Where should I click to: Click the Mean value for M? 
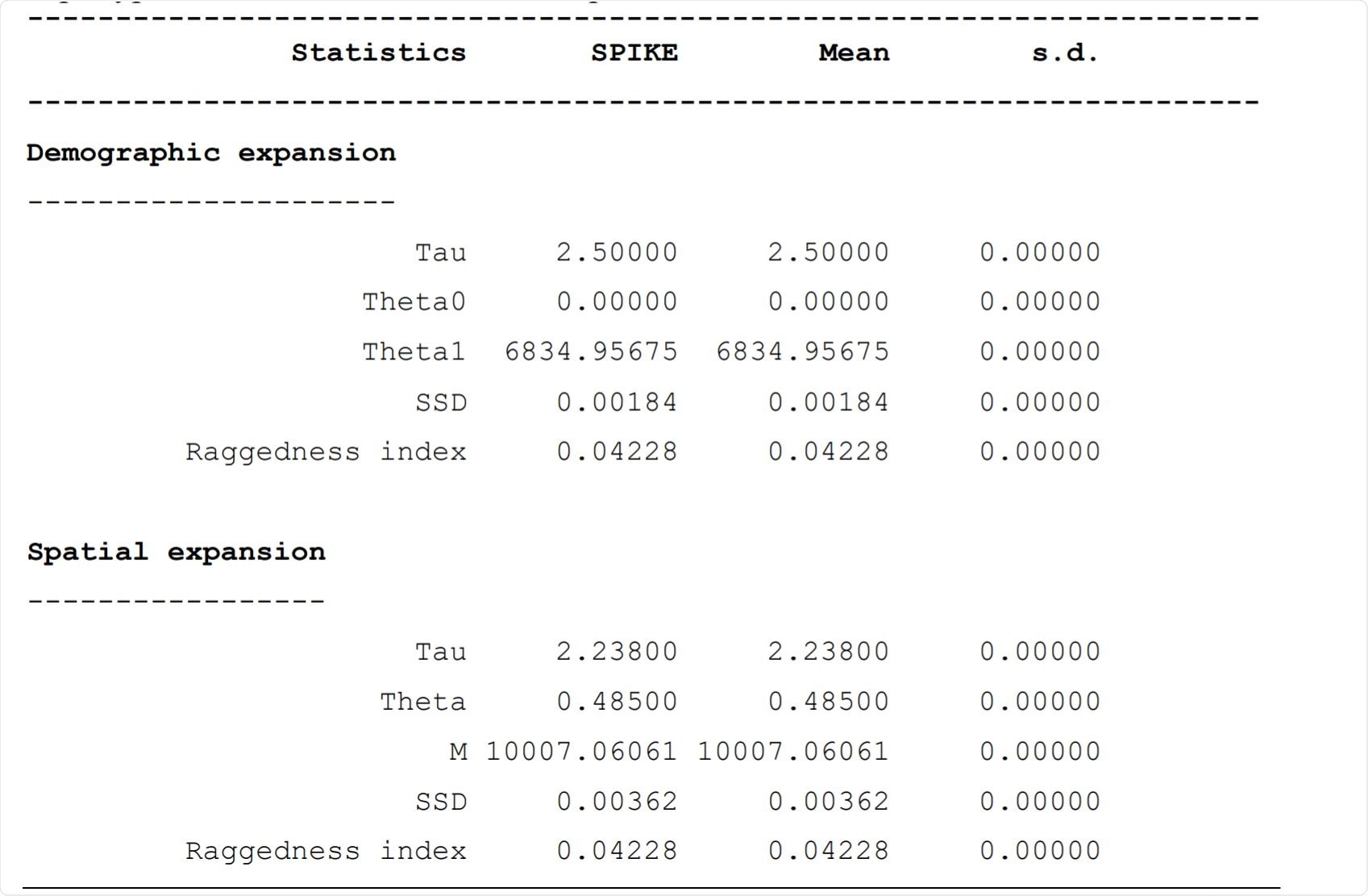click(792, 752)
